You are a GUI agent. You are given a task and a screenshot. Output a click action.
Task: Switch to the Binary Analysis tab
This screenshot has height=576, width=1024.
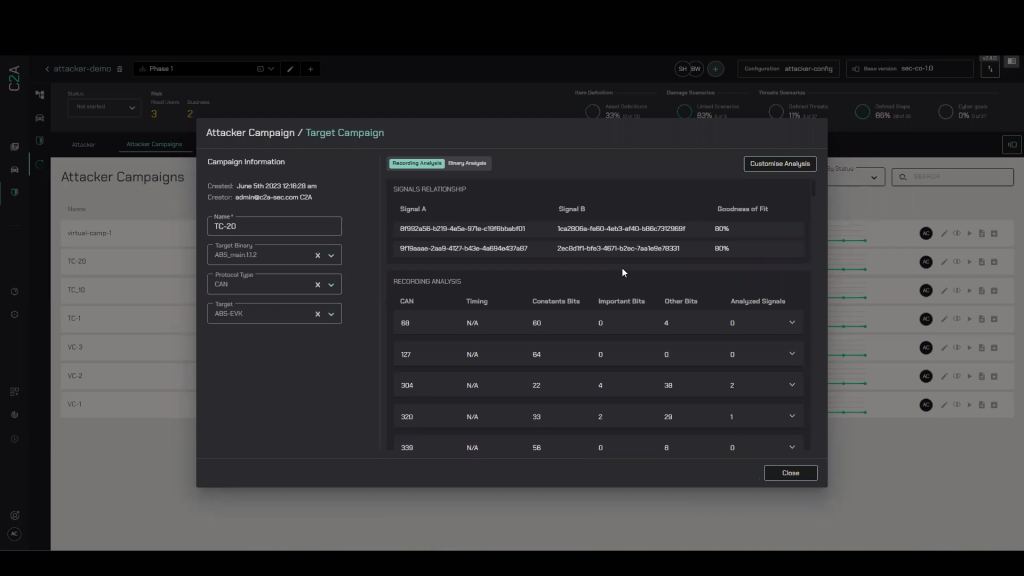[467, 163]
